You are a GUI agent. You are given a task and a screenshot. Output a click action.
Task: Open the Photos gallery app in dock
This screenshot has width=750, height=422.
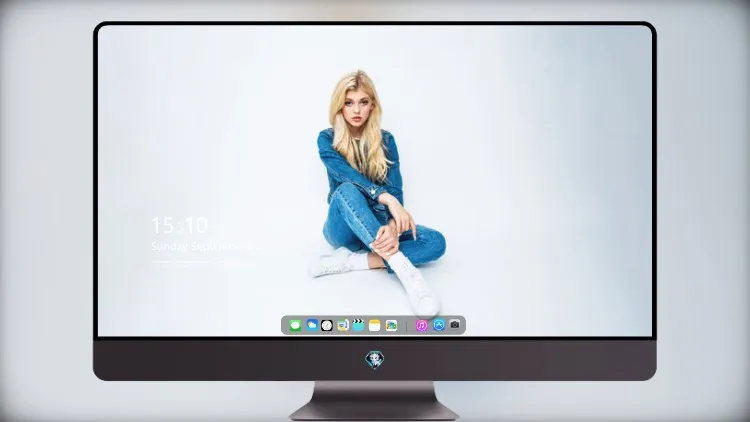[x=391, y=326]
